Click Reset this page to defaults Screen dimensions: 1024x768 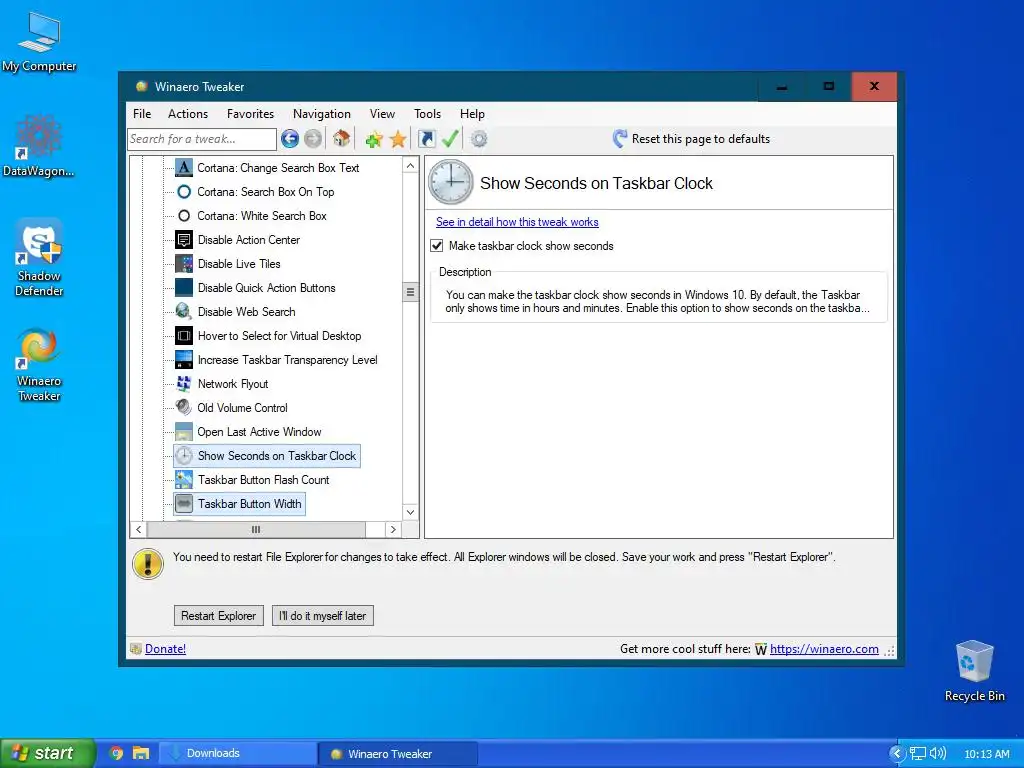point(701,138)
